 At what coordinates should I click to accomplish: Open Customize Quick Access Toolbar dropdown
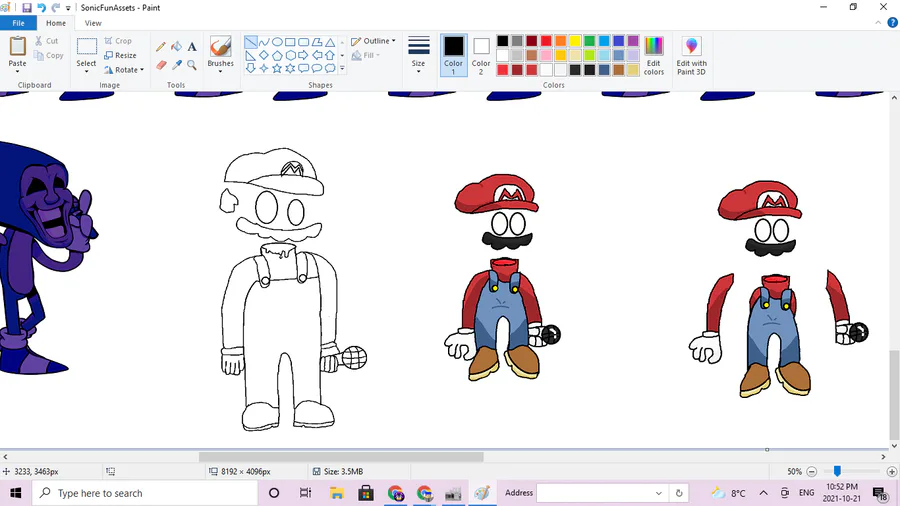coord(68,8)
